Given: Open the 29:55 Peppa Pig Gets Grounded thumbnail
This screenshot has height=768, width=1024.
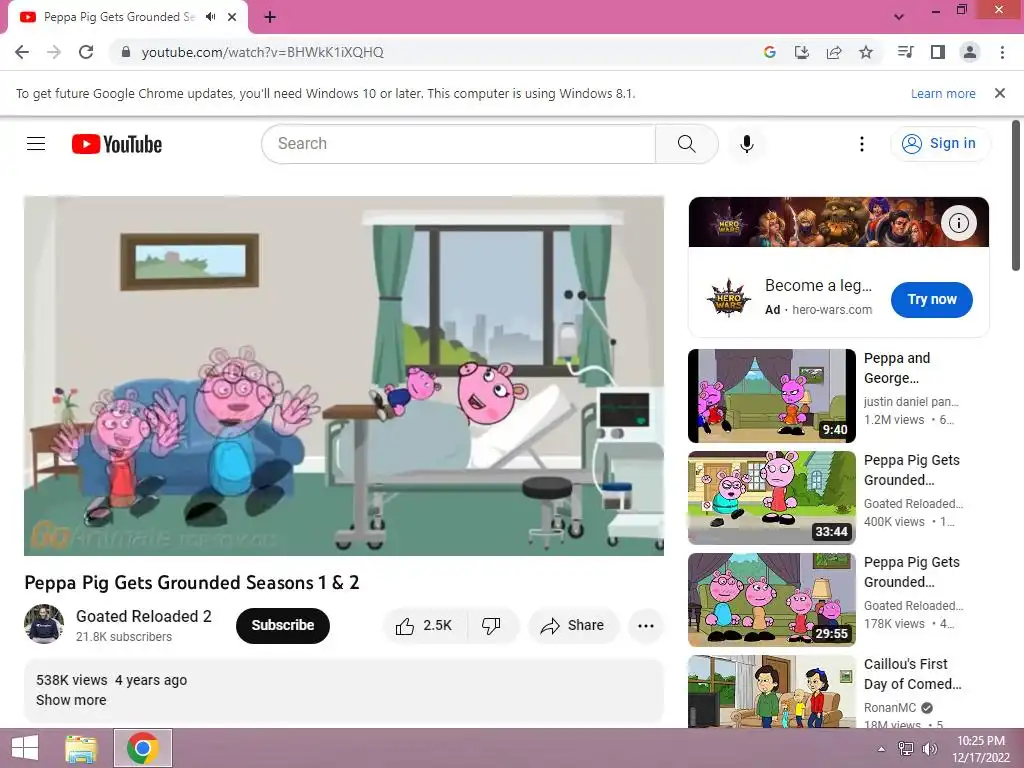Looking at the screenshot, I should coord(772,600).
